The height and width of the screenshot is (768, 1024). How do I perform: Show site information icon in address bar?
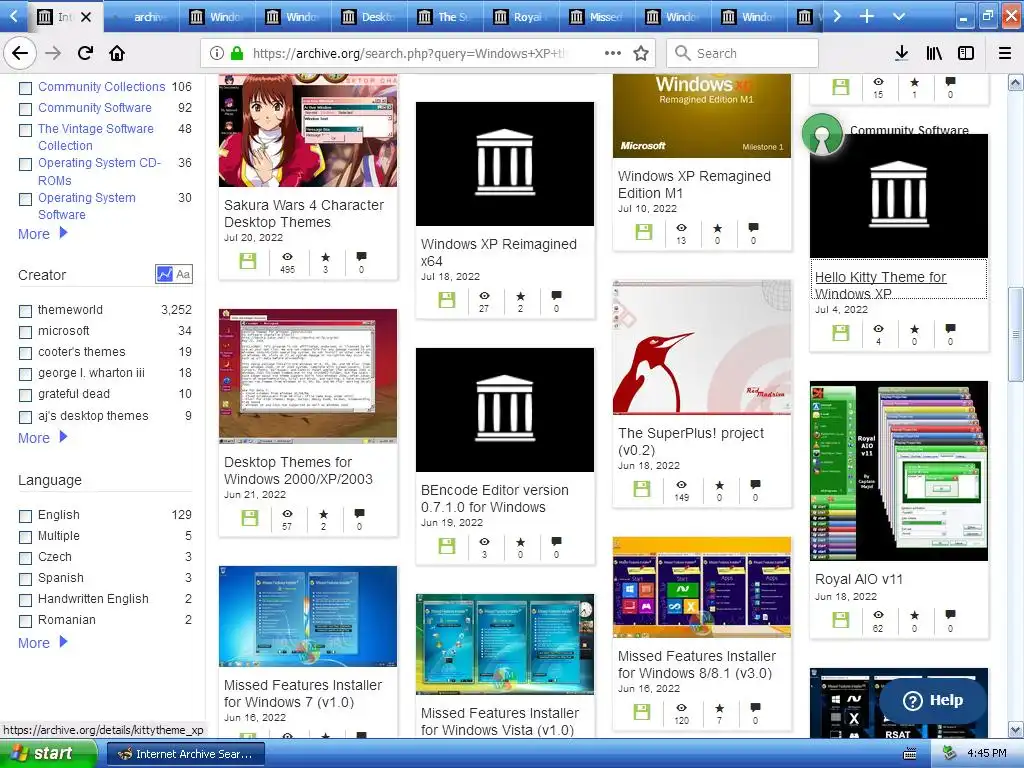coord(216,53)
